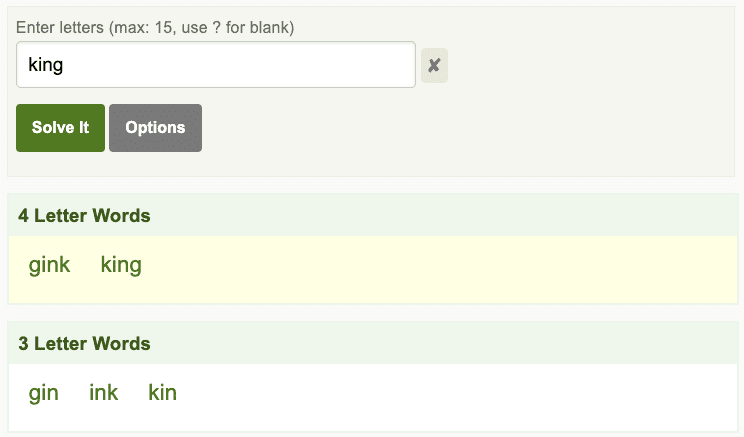This screenshot has height=437, width=744.
Task: Click the Enter letters label text
Action: pos(153,27)
